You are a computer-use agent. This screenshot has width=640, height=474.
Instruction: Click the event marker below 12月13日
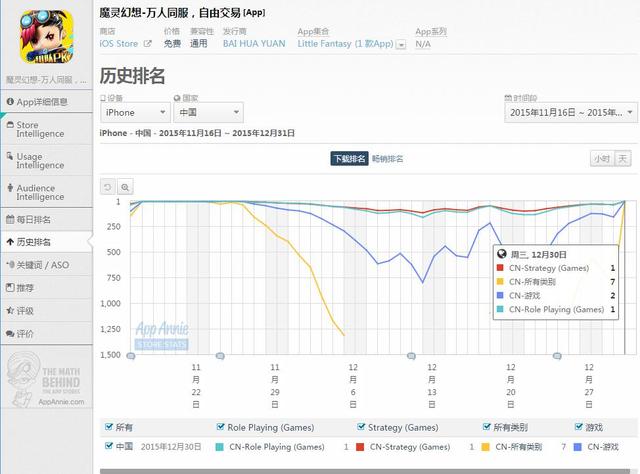[x=411, y=356]
